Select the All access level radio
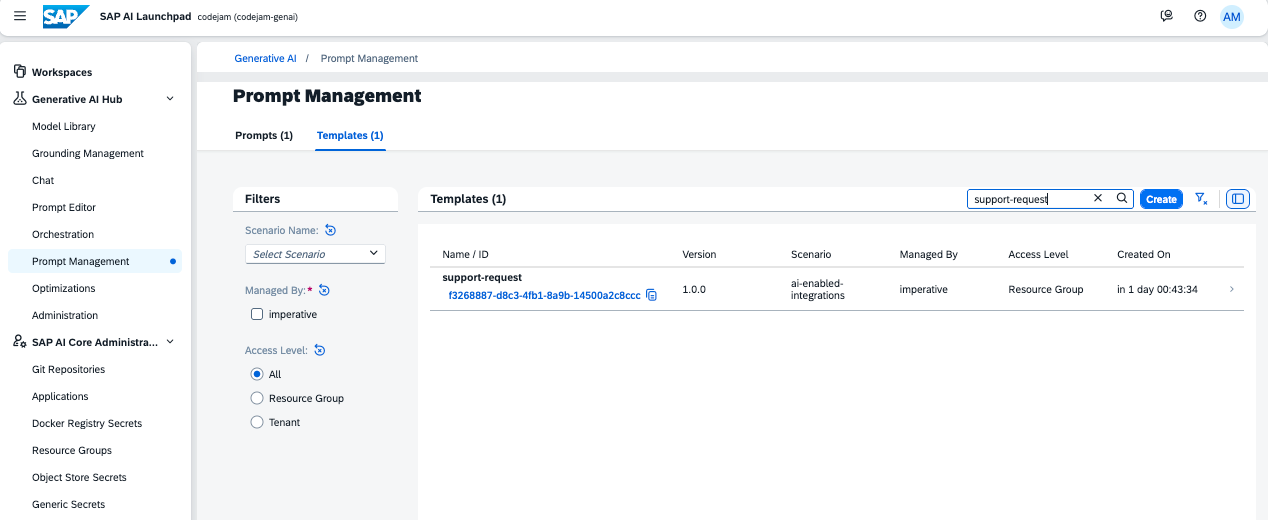Viewport: 1268px width, 520px height. [x=257, y=374]
